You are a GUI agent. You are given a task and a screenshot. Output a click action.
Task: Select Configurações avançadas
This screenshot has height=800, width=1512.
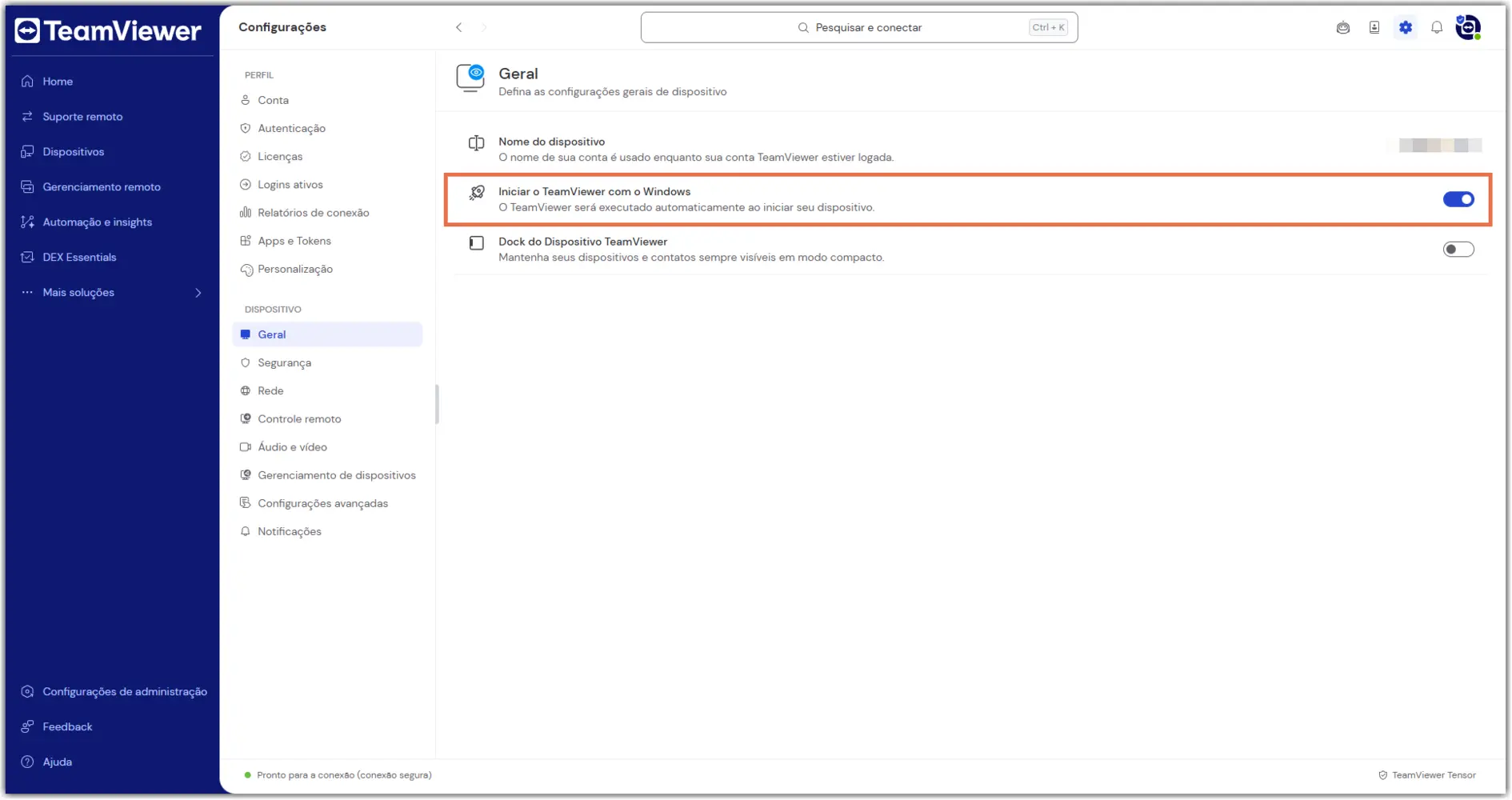322,503
